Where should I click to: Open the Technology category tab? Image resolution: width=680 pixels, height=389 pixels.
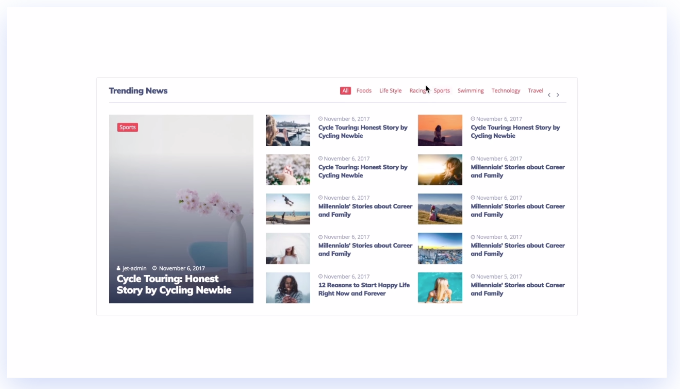click(x=506, y=91)
